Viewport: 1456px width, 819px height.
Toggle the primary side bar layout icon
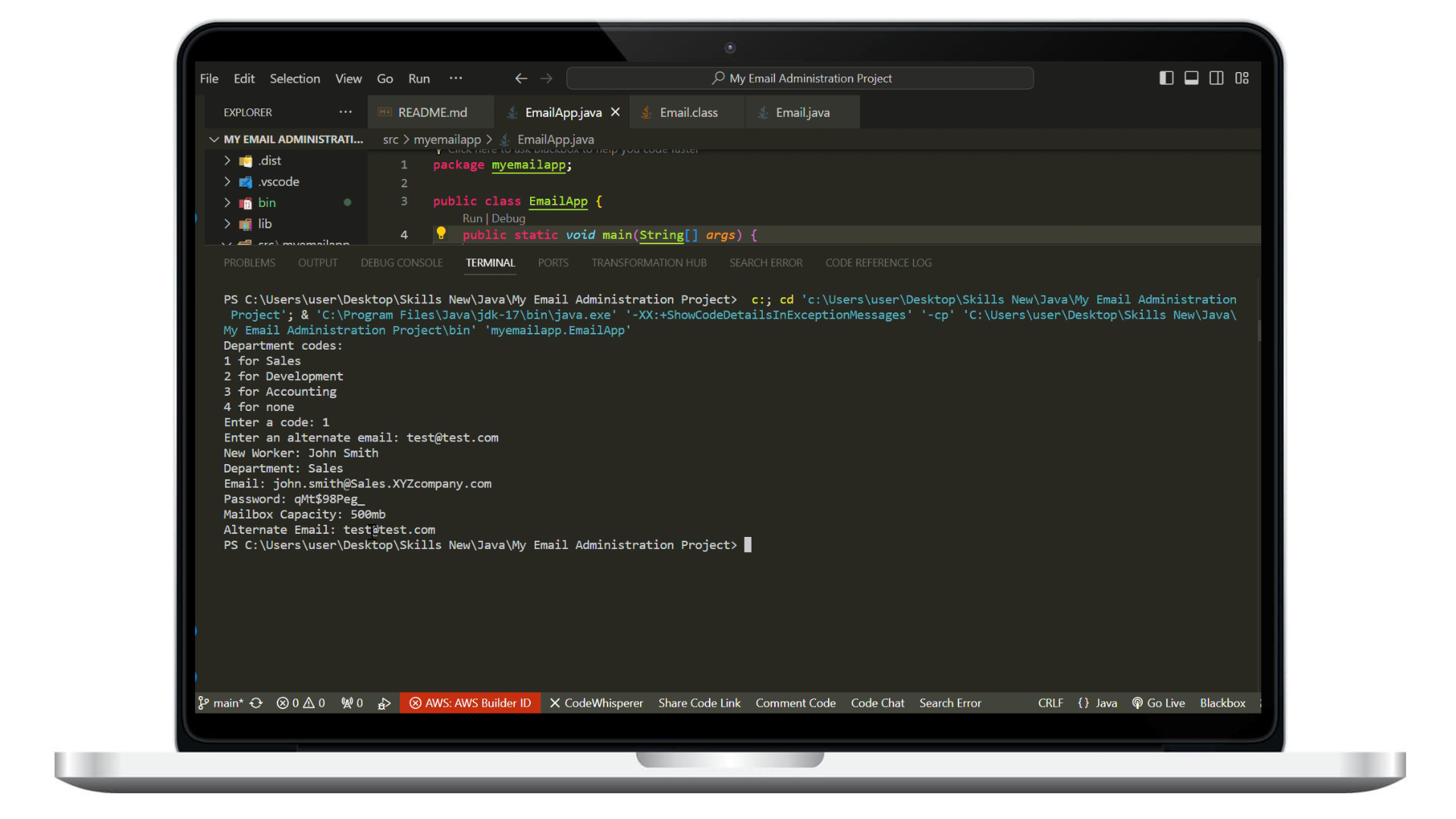coord(1166,78)
